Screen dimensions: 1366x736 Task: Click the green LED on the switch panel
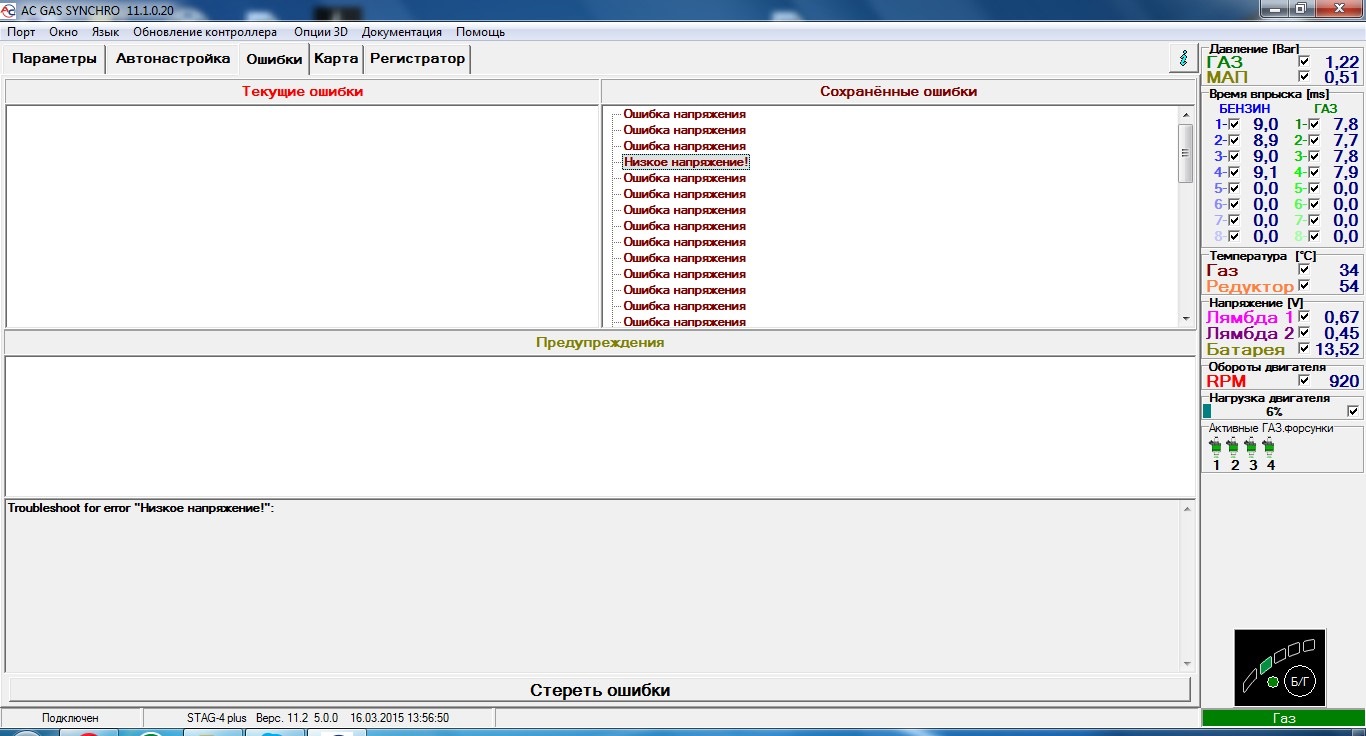(1272, 682)
